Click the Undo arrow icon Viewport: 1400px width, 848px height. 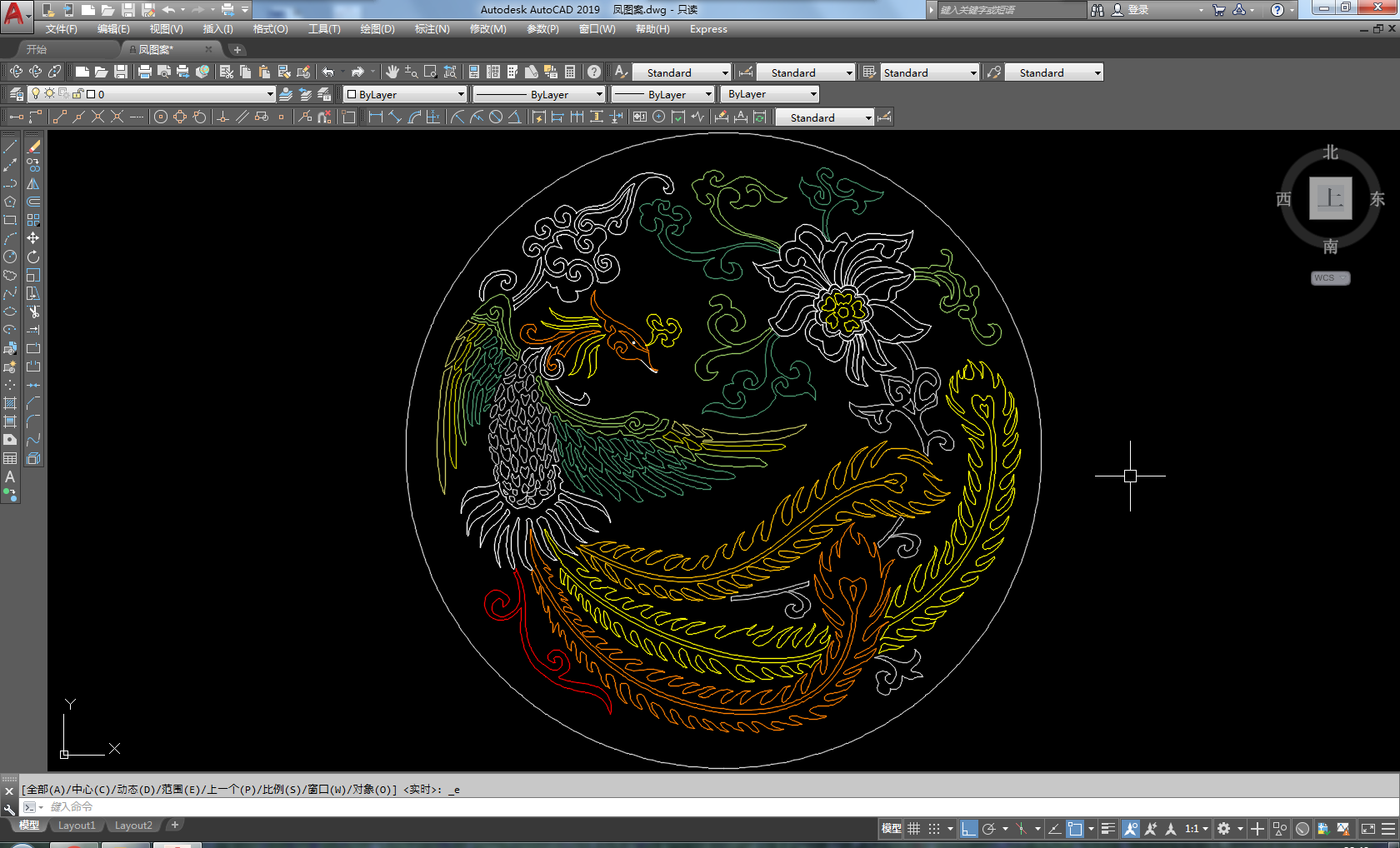328,72
